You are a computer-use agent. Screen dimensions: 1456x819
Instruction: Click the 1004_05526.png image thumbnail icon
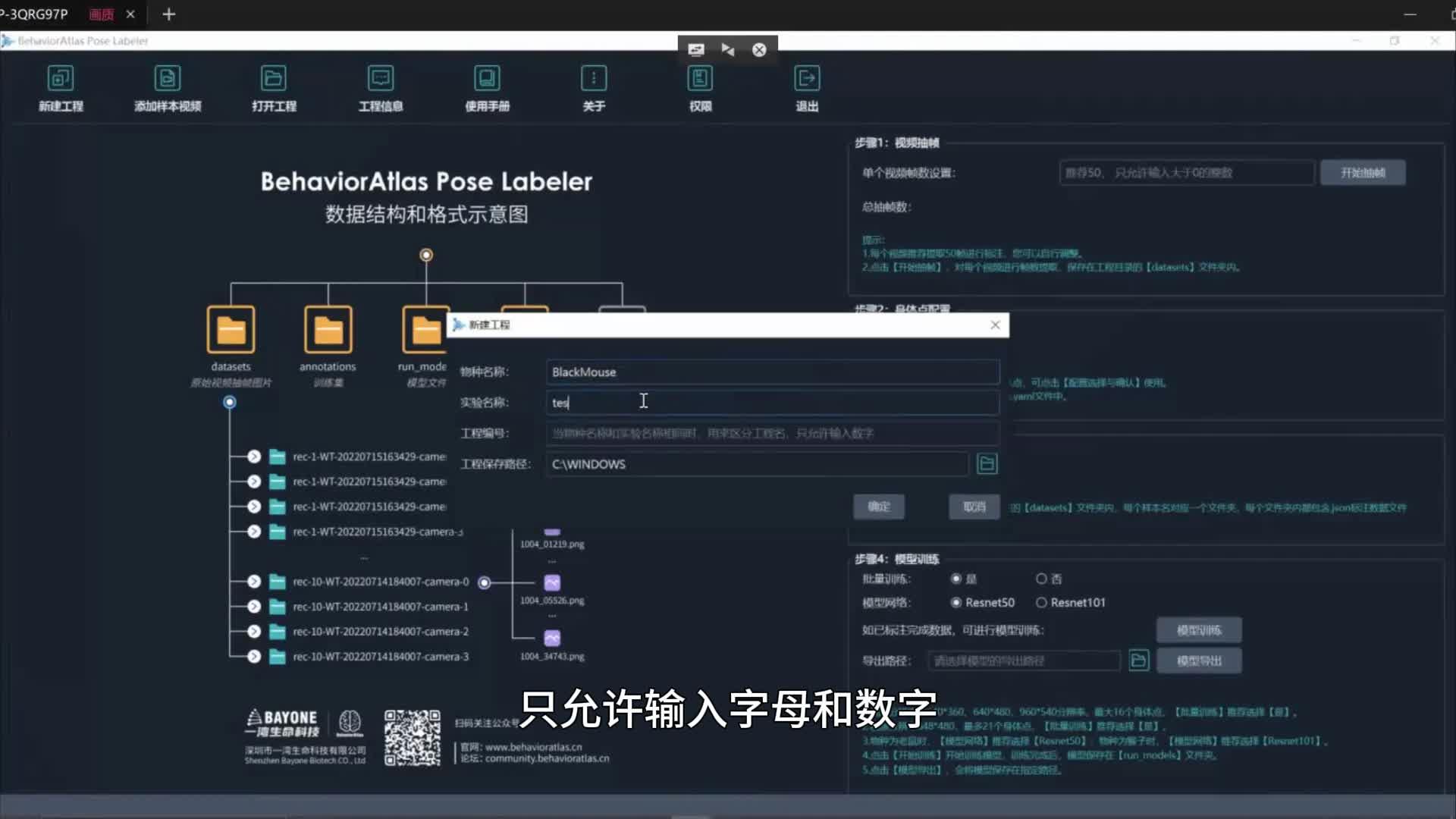tap(552, 582)
